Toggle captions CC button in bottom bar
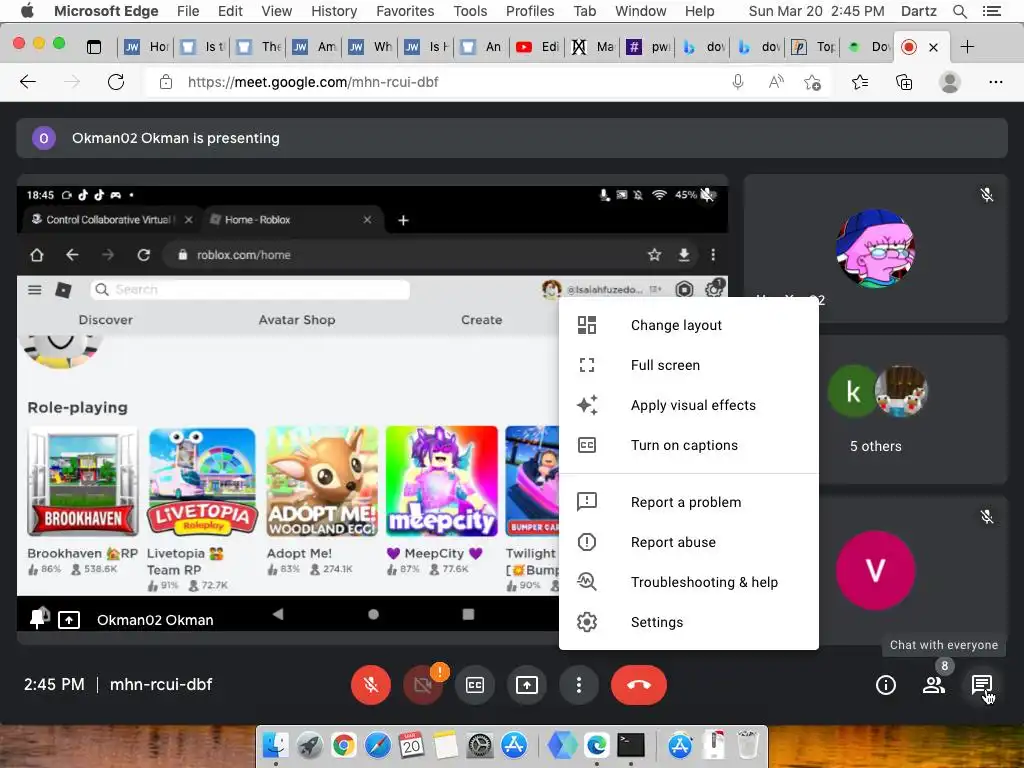This screenshot has height=768, width=1024. coord(475,684)
